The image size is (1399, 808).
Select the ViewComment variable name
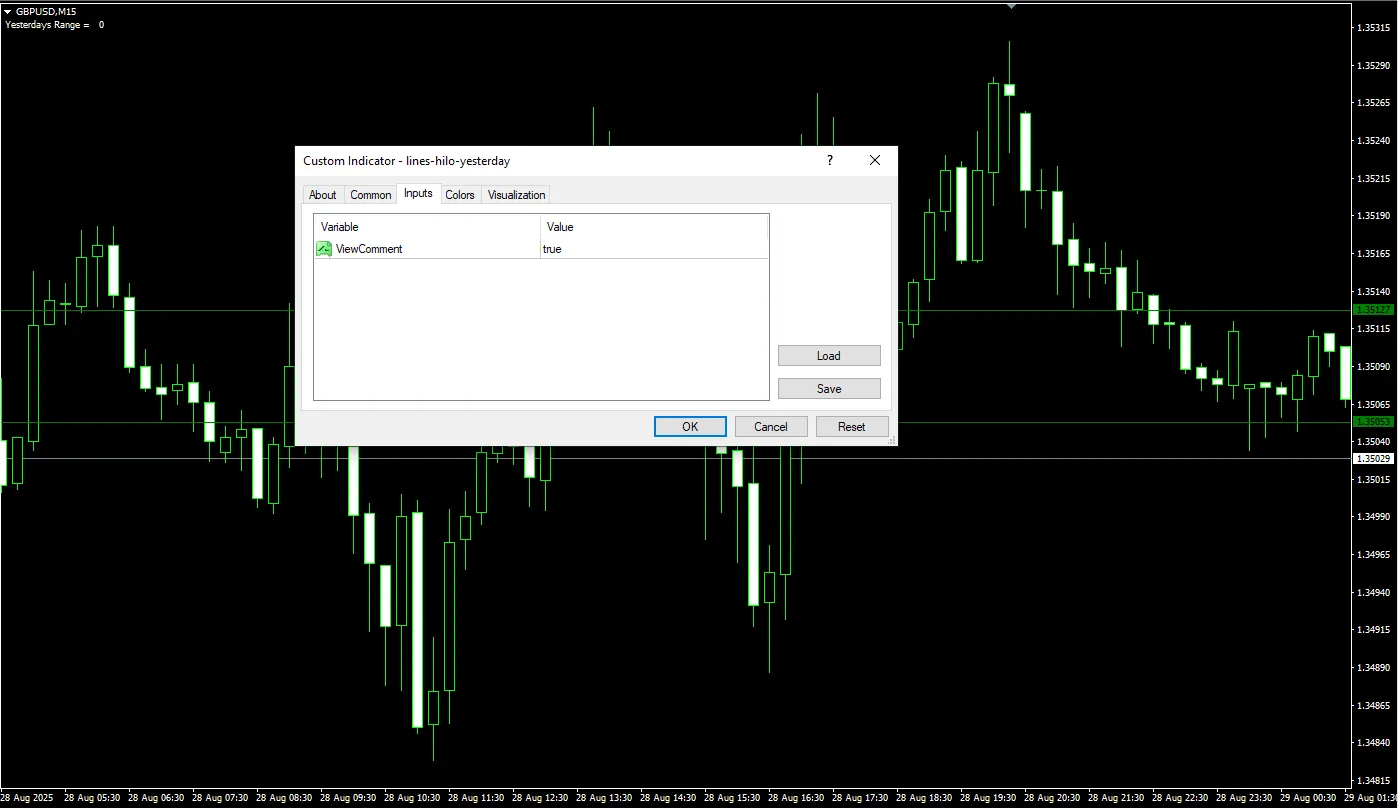[369, 249]
